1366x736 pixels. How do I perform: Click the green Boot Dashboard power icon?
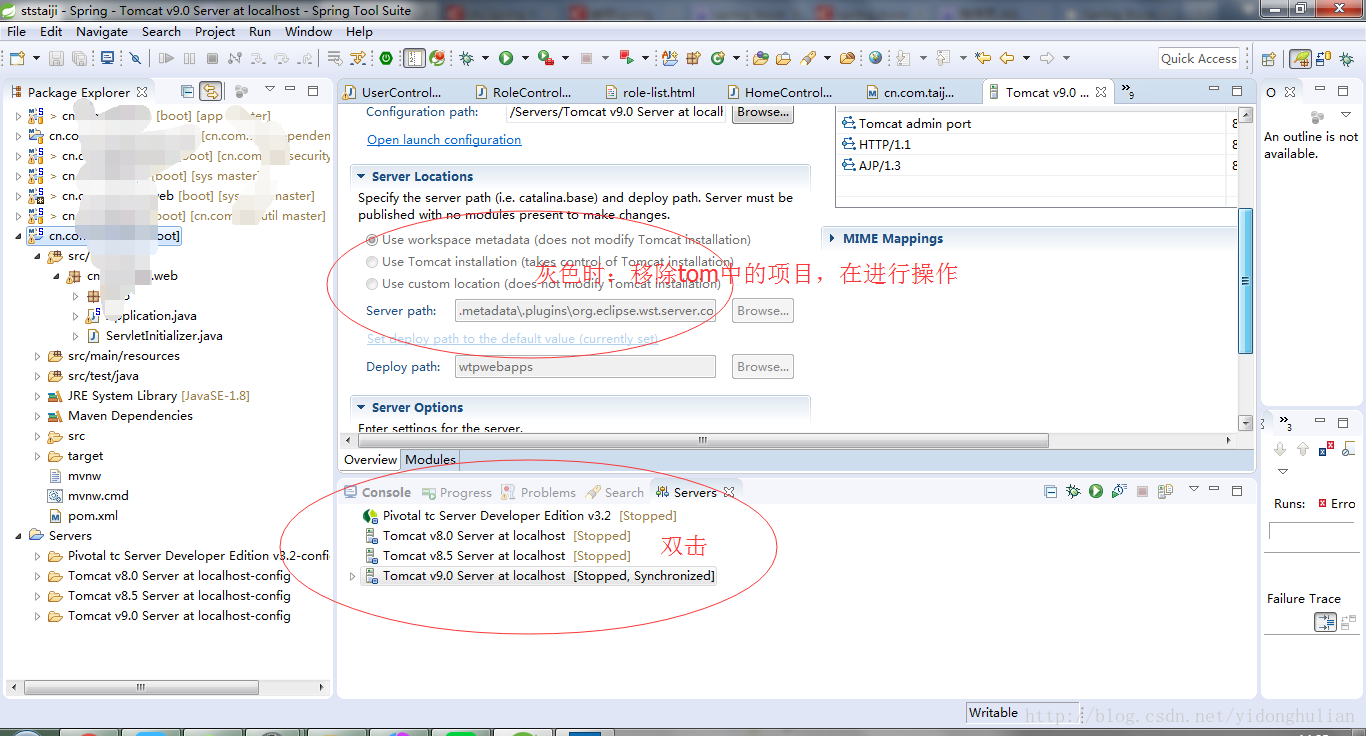[x=386, y=58]
